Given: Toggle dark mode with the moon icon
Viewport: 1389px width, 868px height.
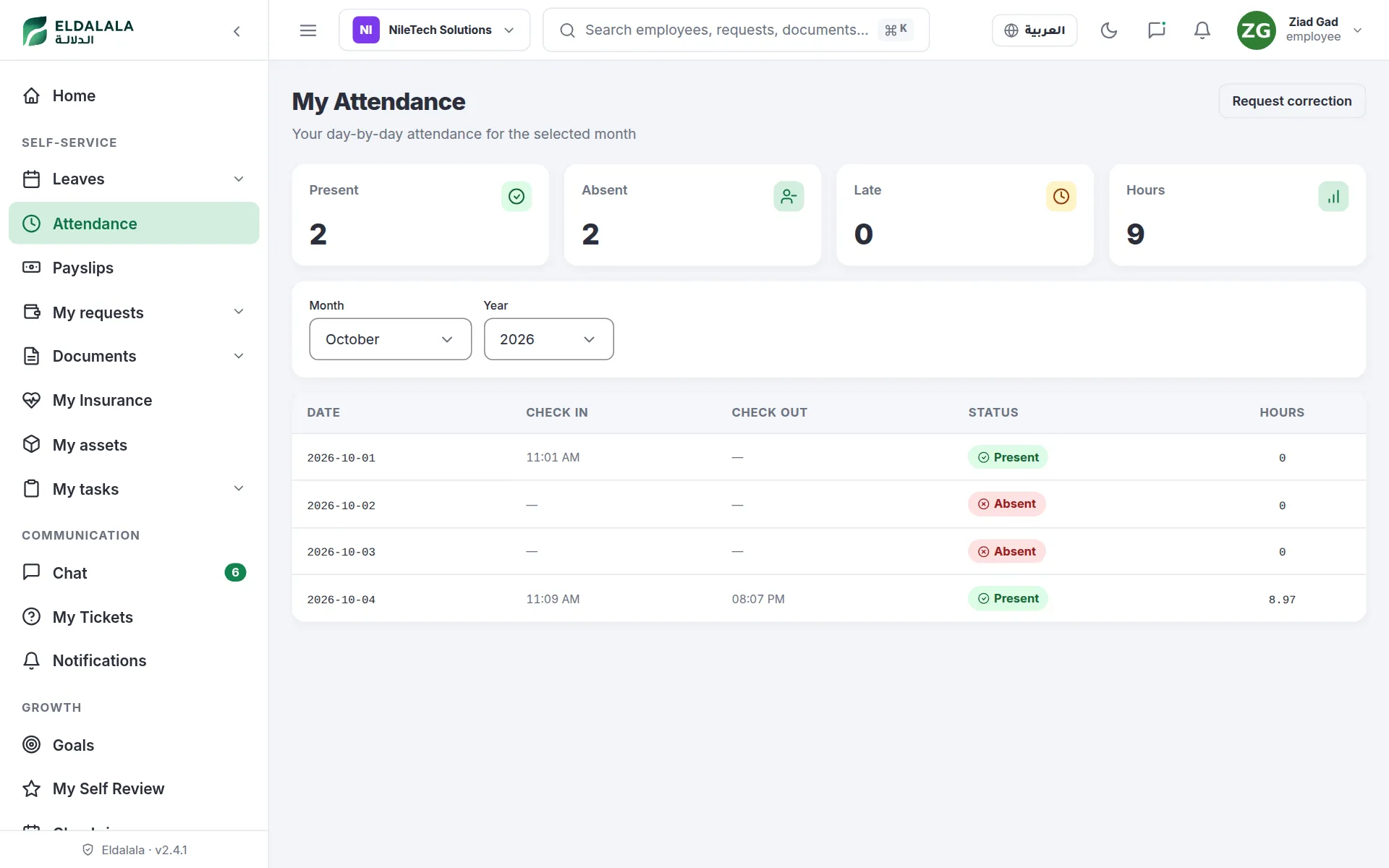Looking at the screenshot, I should [x=1108, y=30].
